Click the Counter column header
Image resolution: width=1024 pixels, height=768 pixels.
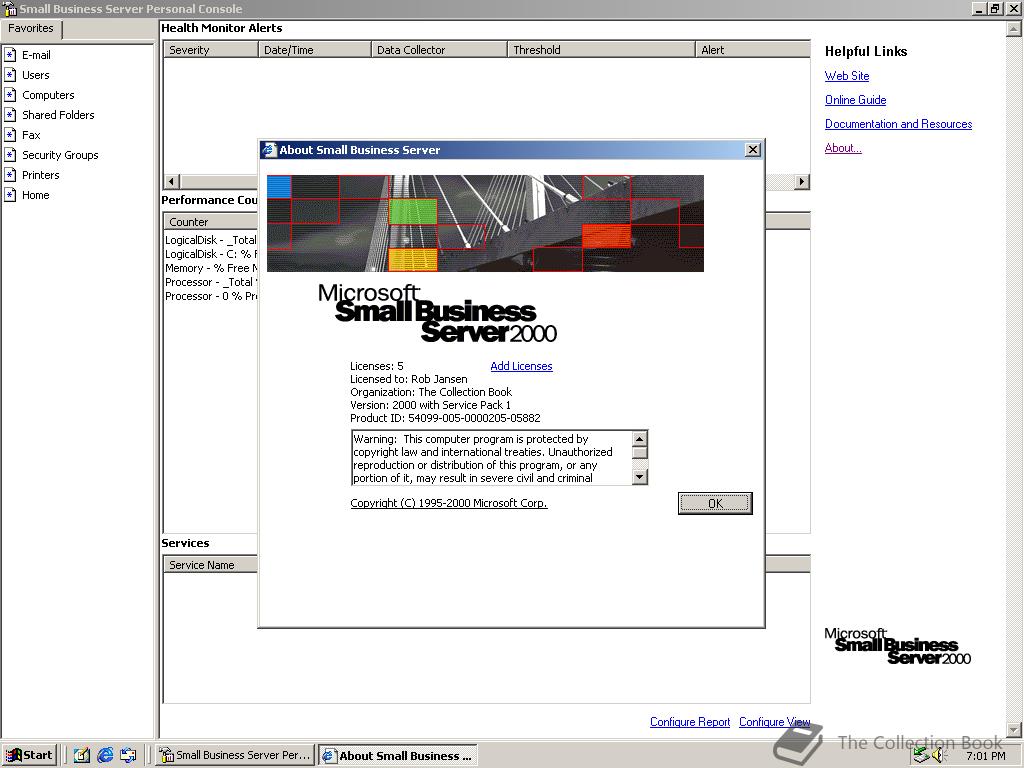point(210,222)
